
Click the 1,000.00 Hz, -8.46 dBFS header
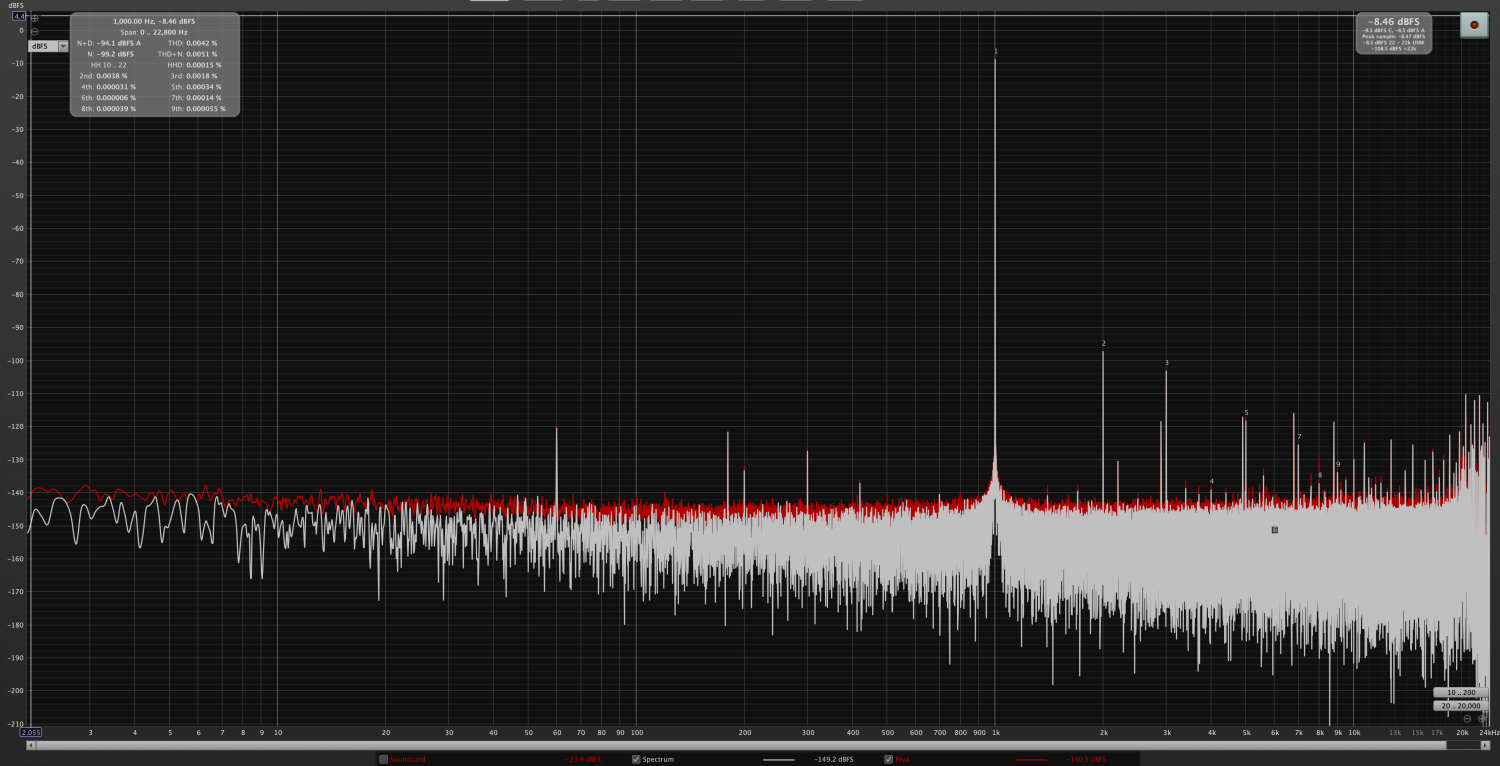coord(154,21)
